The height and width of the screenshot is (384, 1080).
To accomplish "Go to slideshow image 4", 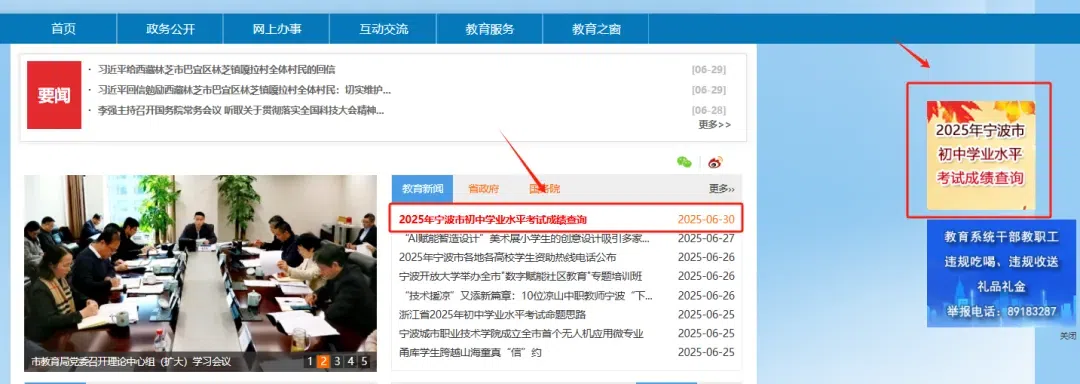I will click(351, 361).
